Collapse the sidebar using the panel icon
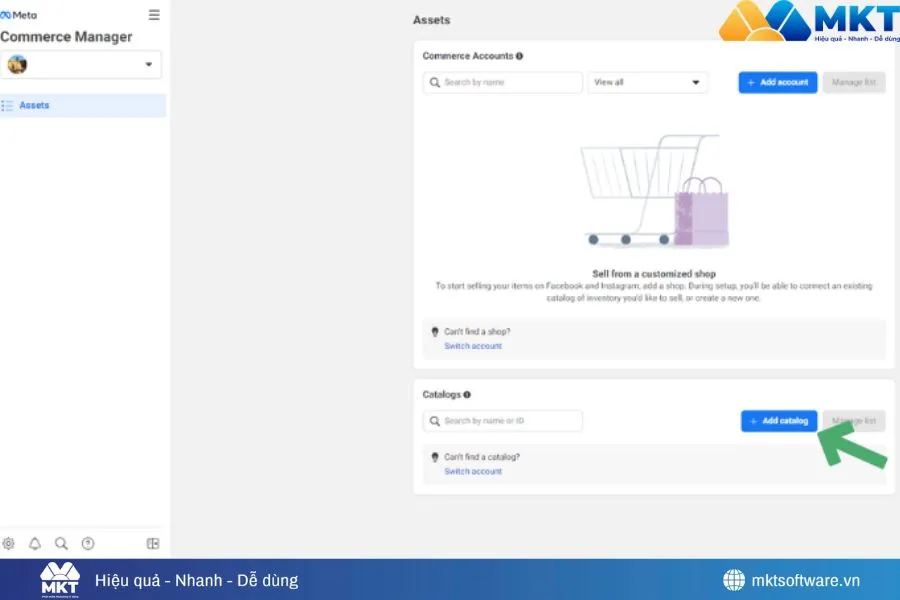 153,543
